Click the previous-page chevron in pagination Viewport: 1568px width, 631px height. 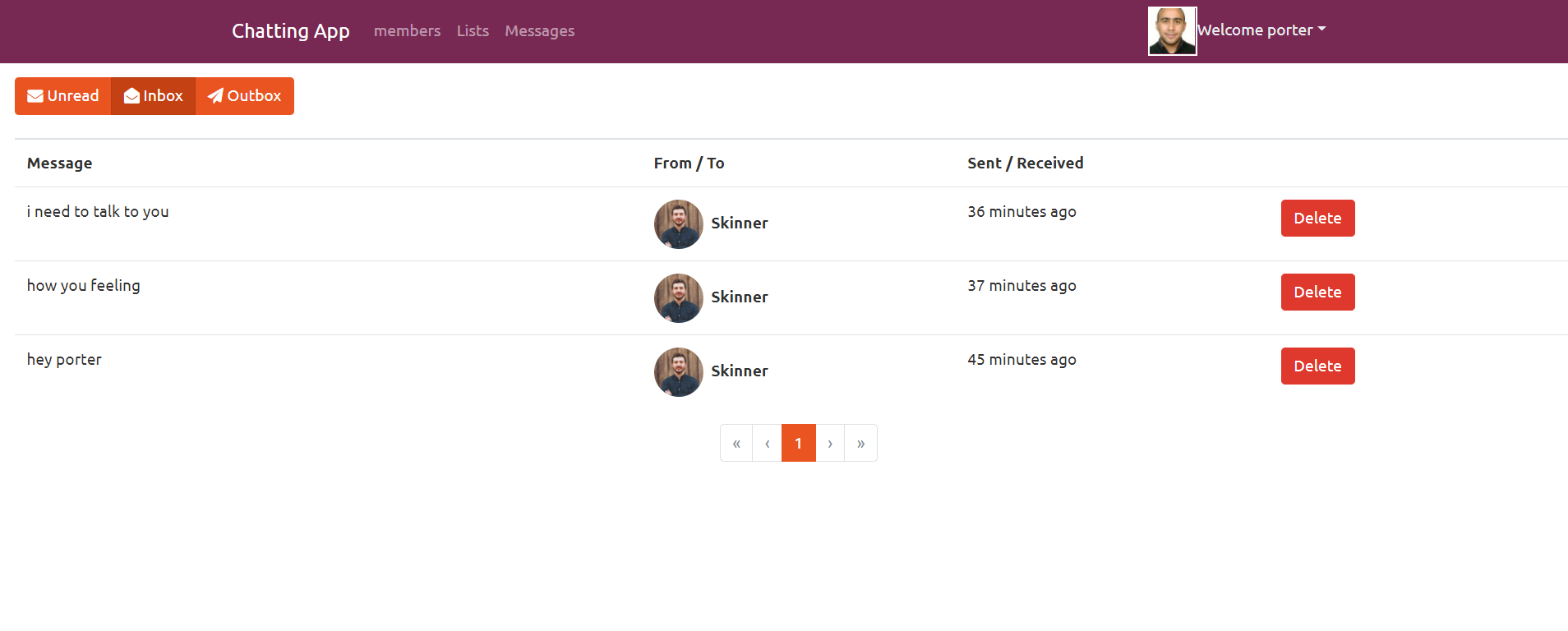click(x=767, y=443)
